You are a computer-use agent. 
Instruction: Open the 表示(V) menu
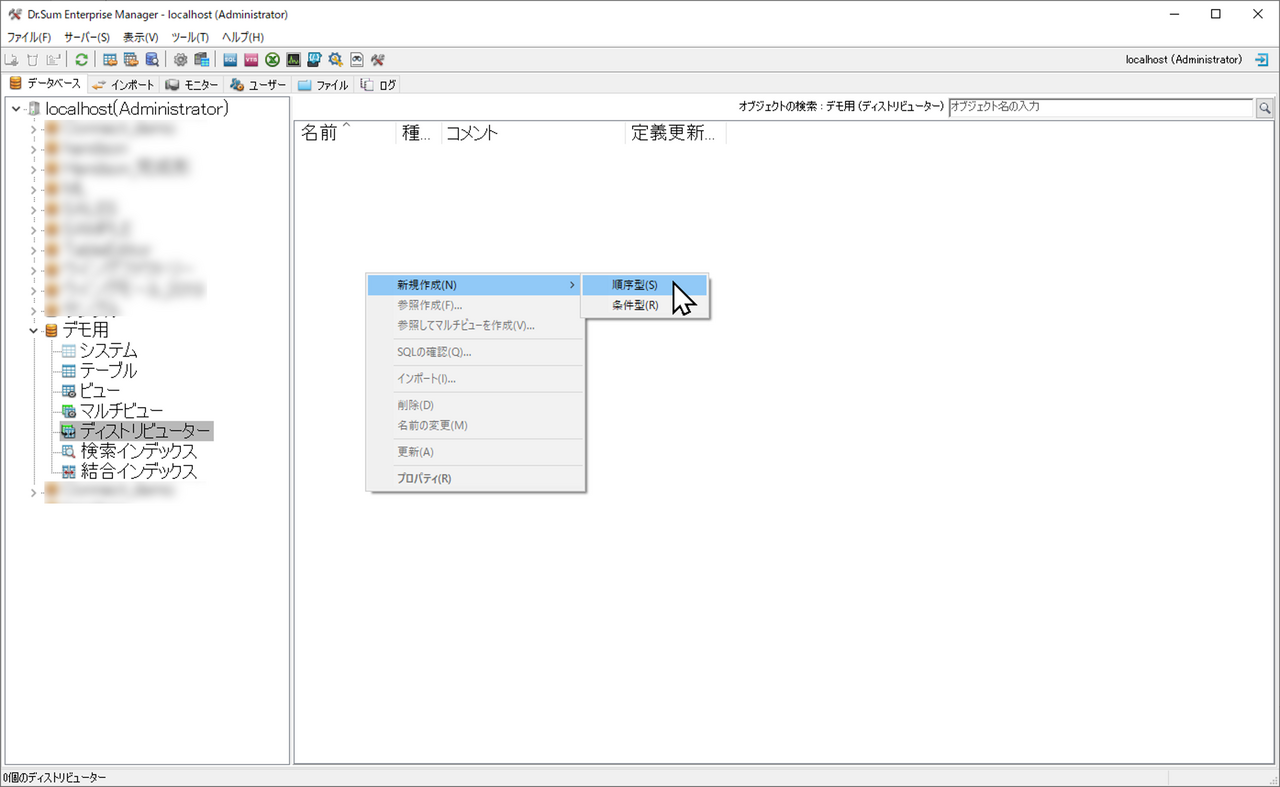pos(141,37)
